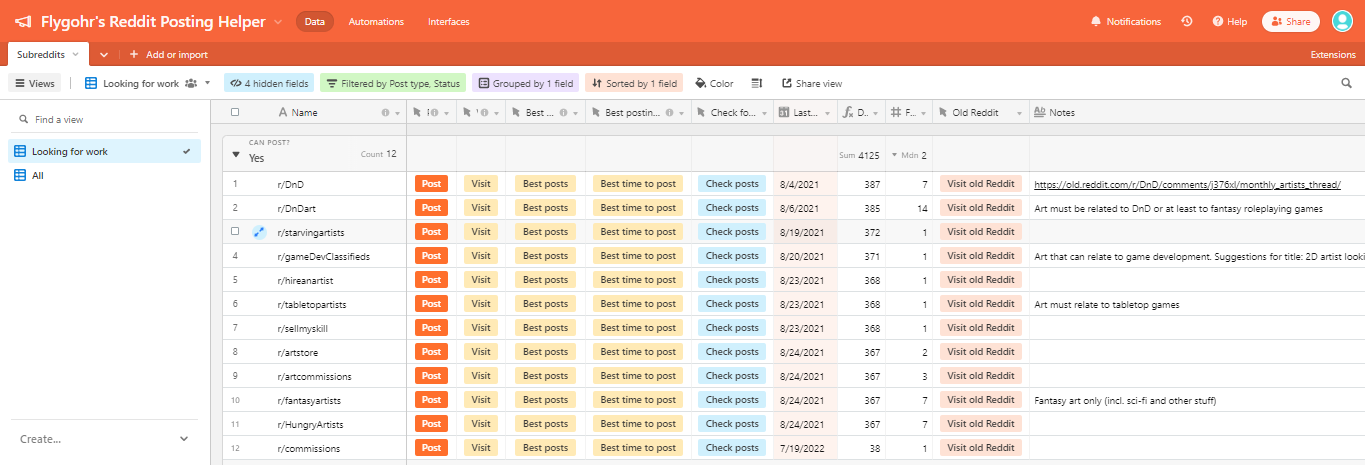Click Visit old Reddit for r/commissions
1365x465 pixels.
click(981, 448)
